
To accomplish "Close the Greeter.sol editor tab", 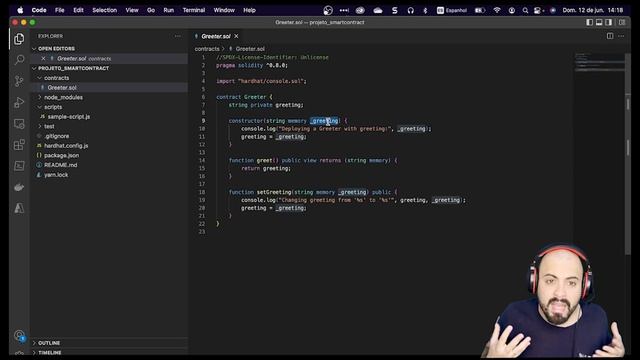I will pos(236,36).
